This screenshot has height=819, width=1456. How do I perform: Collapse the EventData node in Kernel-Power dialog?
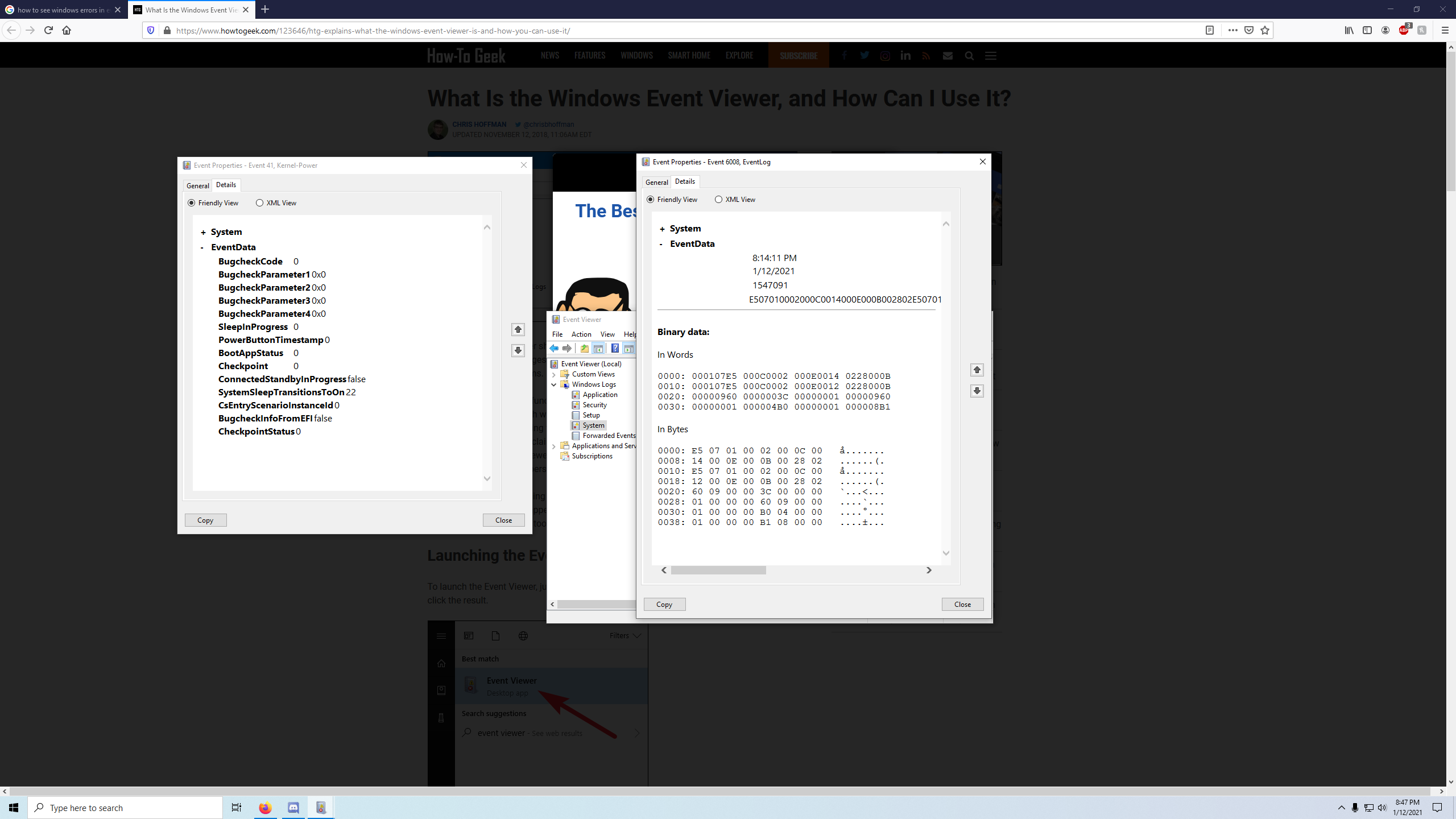[202, 247]
